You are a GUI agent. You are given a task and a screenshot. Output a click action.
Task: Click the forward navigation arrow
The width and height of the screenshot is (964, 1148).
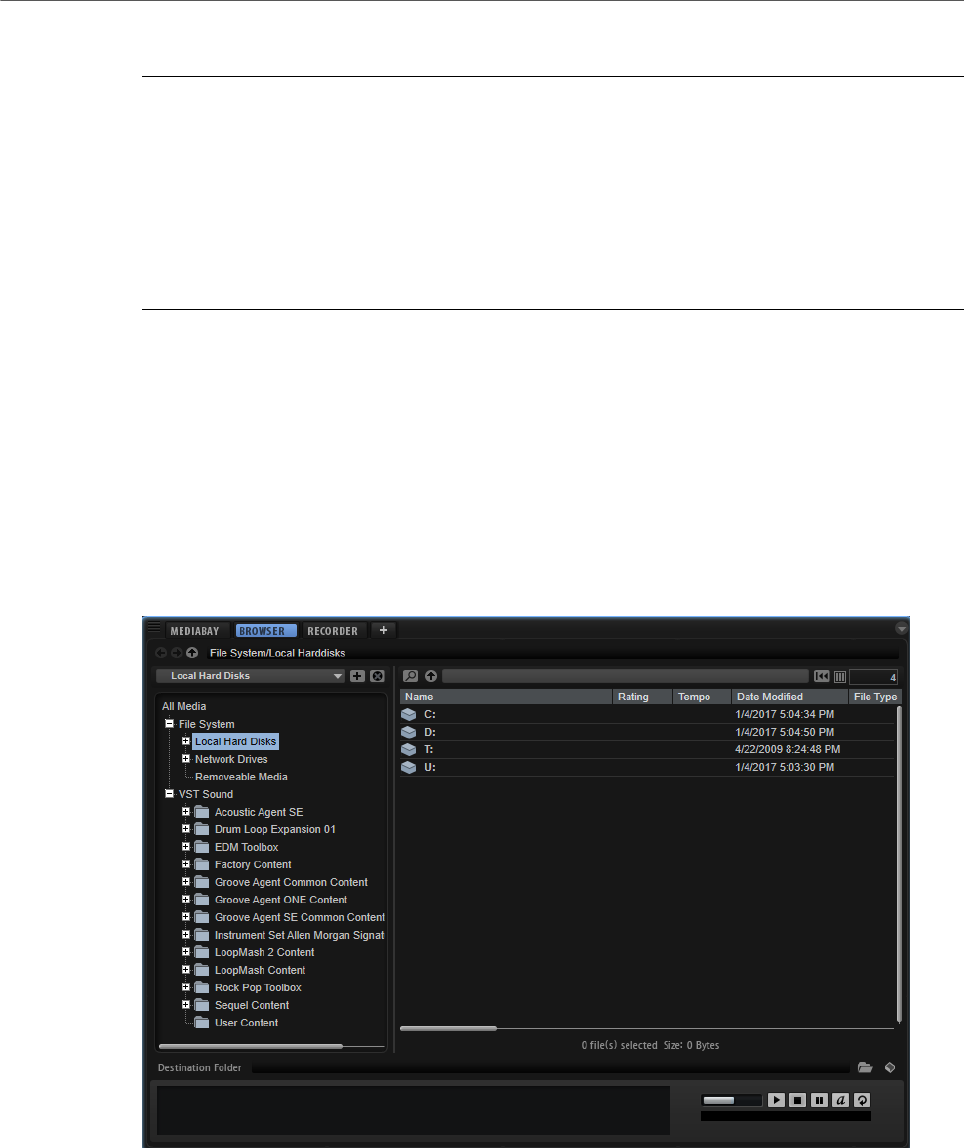(x=176, y=652)
